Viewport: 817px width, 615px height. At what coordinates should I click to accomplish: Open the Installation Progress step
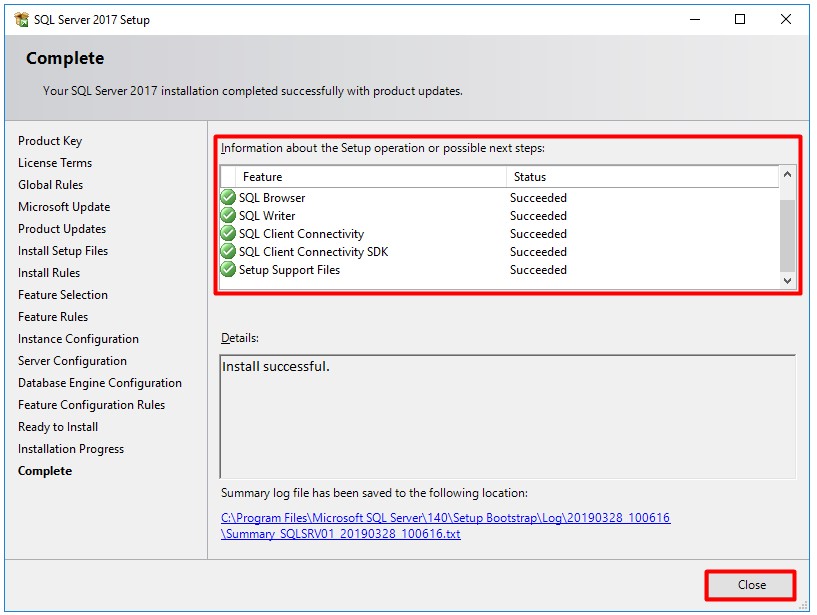point(70,448)
